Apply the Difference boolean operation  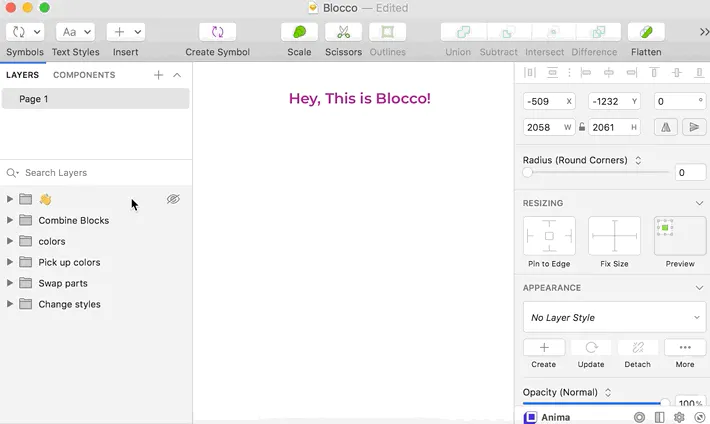pos(598,32)
